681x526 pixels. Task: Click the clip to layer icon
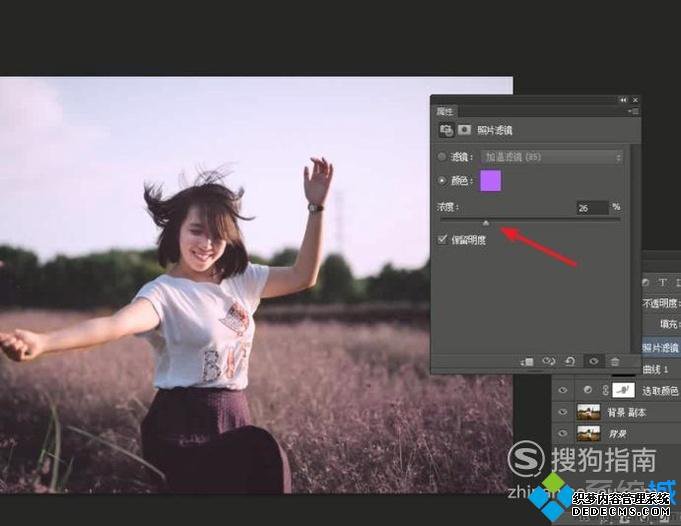527,361
